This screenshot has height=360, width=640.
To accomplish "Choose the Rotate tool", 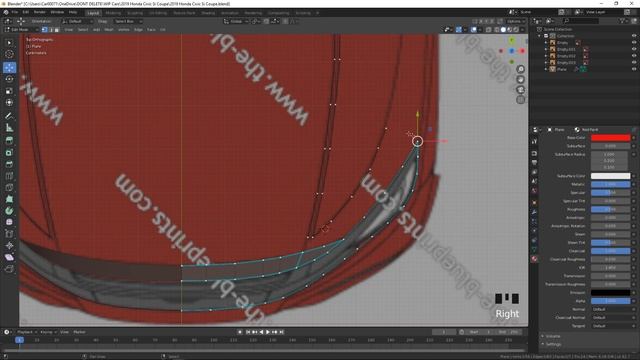I will click(x=9, y=79).
